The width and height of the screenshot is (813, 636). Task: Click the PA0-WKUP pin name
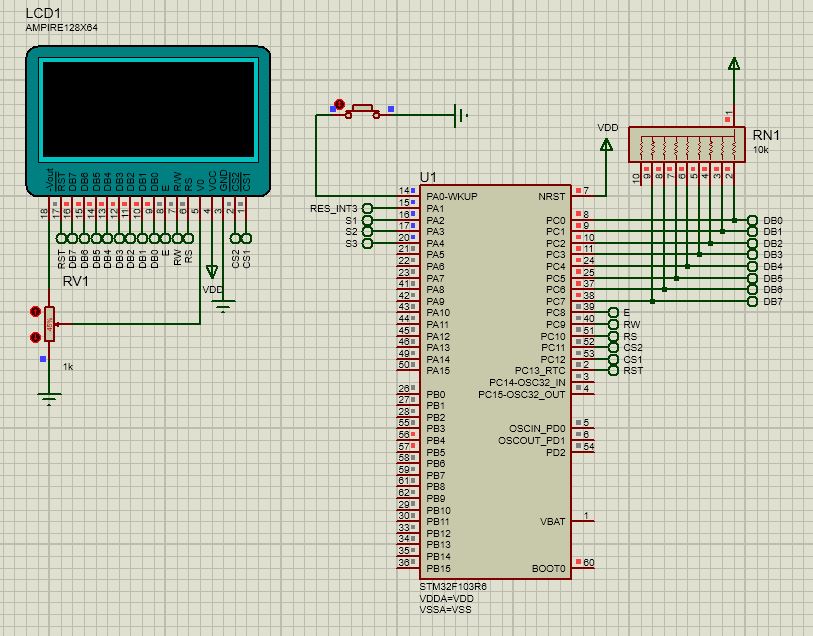tap(452, 197)
